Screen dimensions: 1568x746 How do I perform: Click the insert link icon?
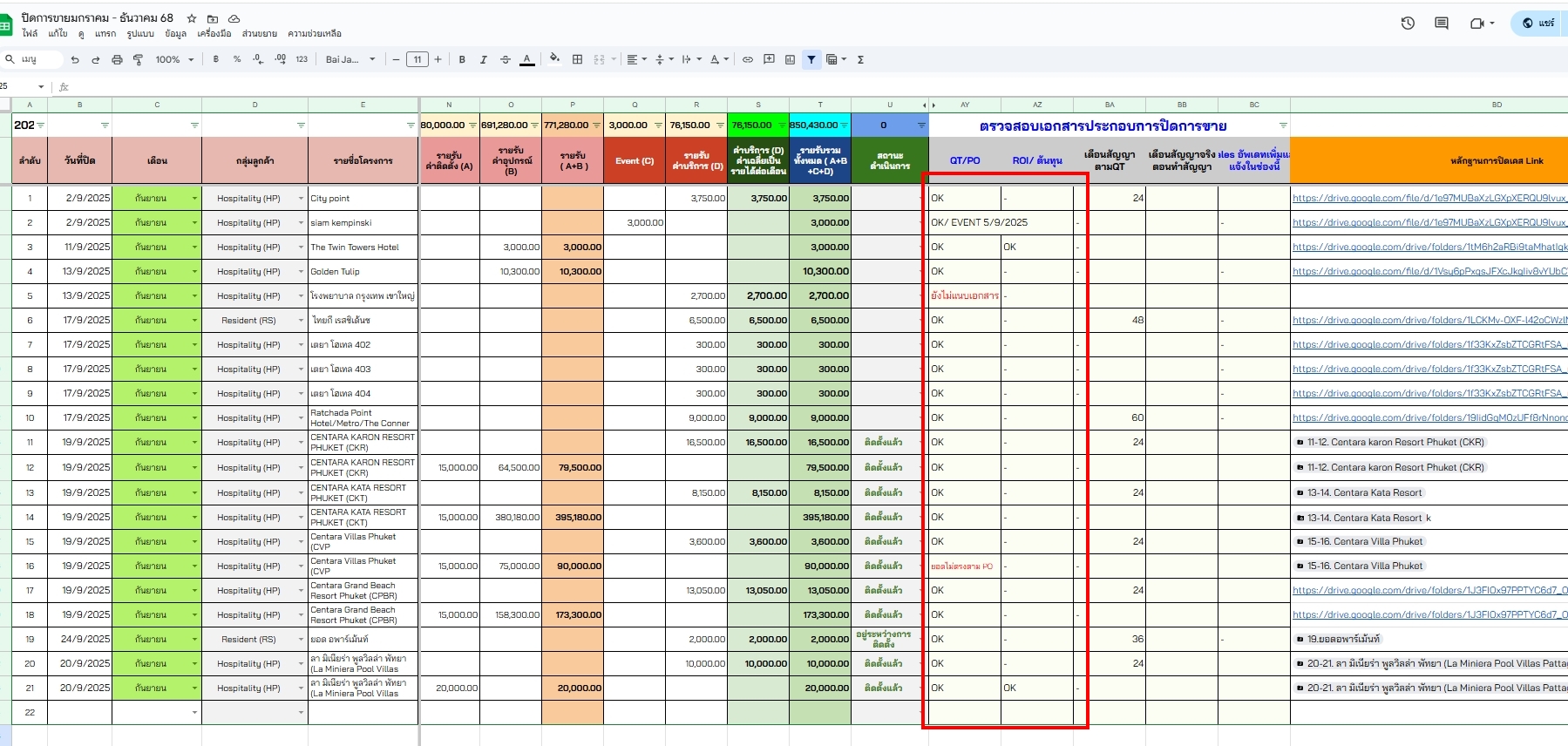(x=748, y=59)
